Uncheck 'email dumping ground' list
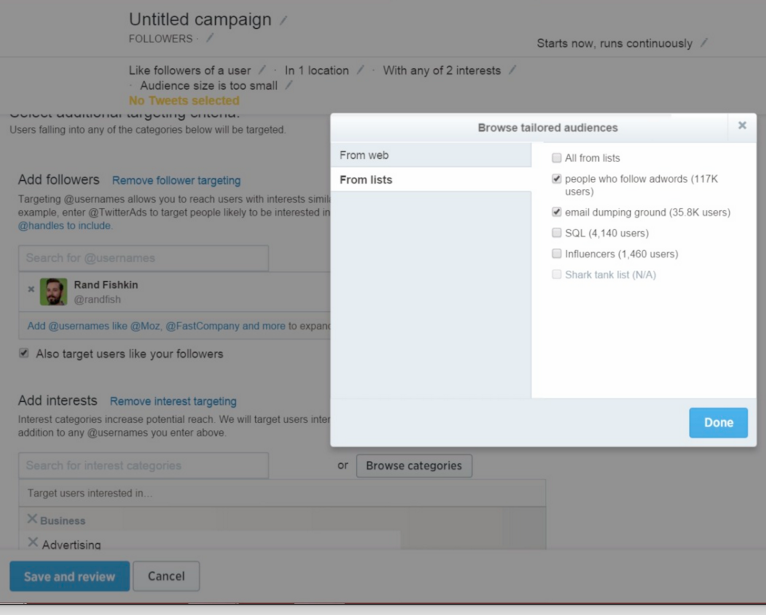The height and width of the screenshot is (615, 766). [557, 212]
